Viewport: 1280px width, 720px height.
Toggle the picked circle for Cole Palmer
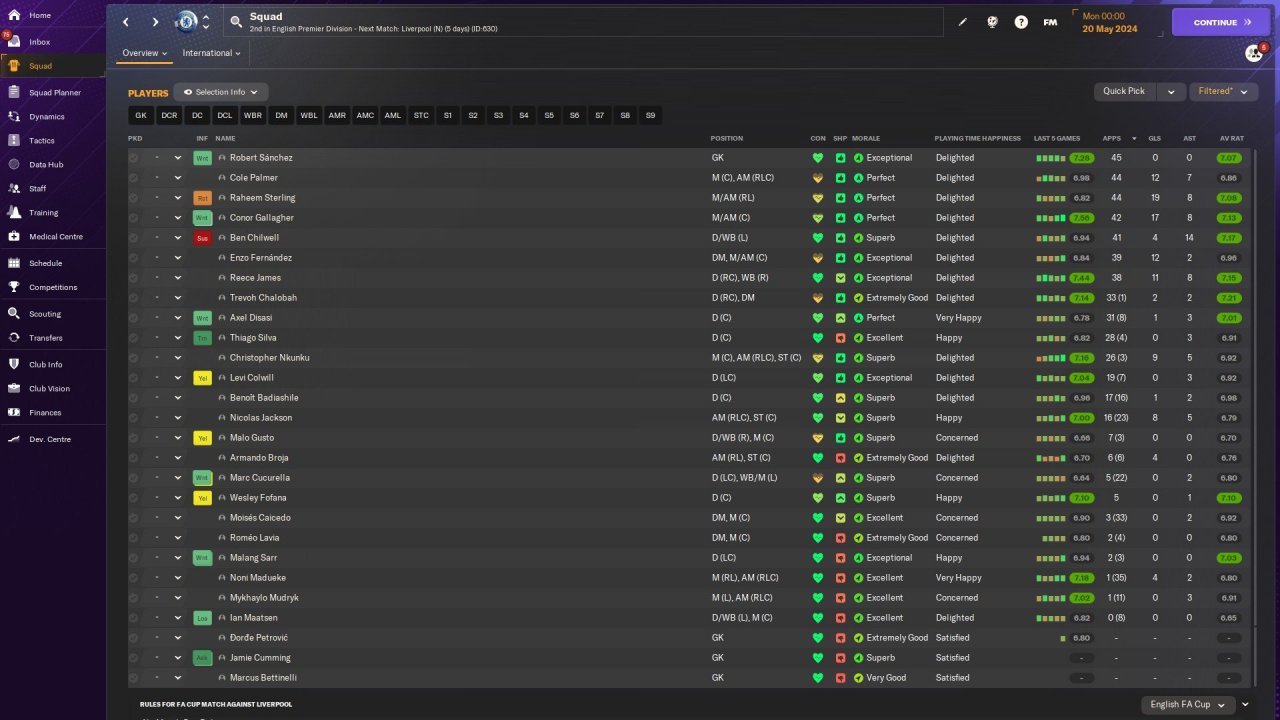(134, 178)
